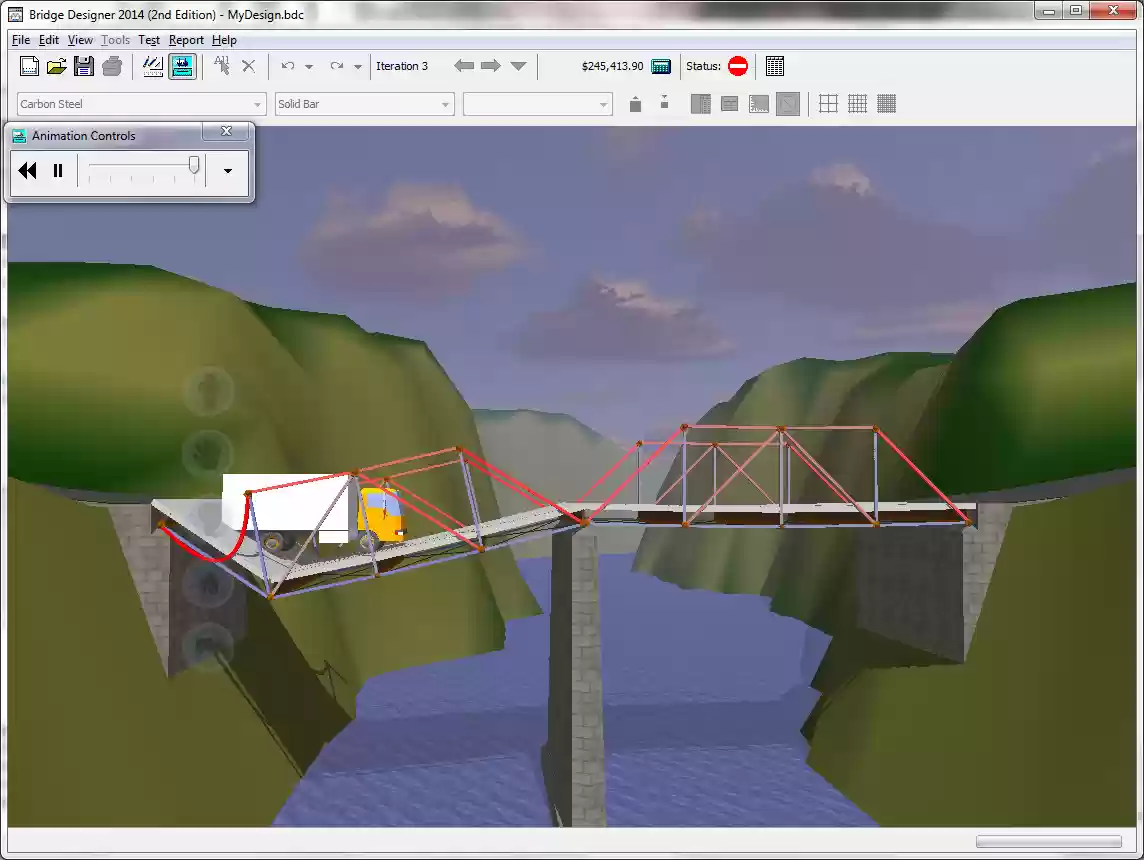Undo the last action
Image resolution: width=1144 pixels, height=860 pixels.
pos(287,66)
